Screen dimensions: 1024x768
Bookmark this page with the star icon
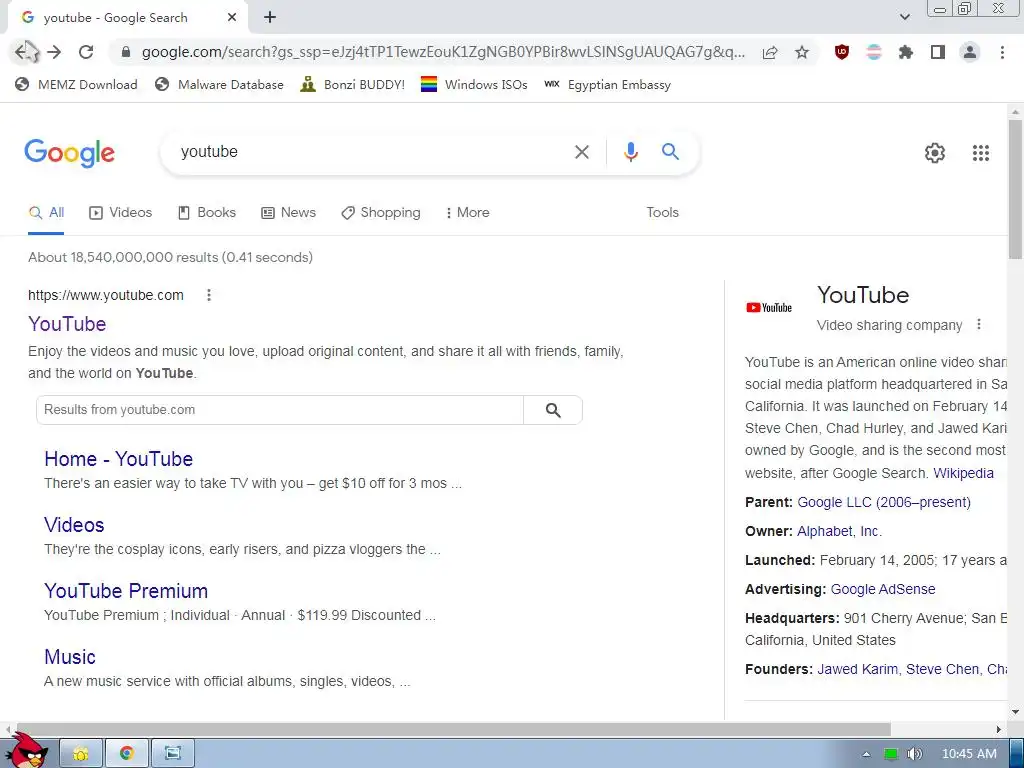[x=802, y=52]
